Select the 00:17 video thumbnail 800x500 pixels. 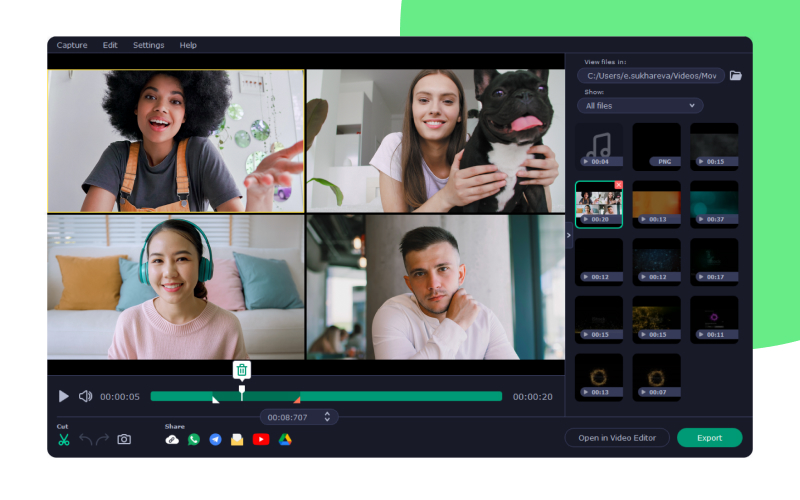(714, 262)
